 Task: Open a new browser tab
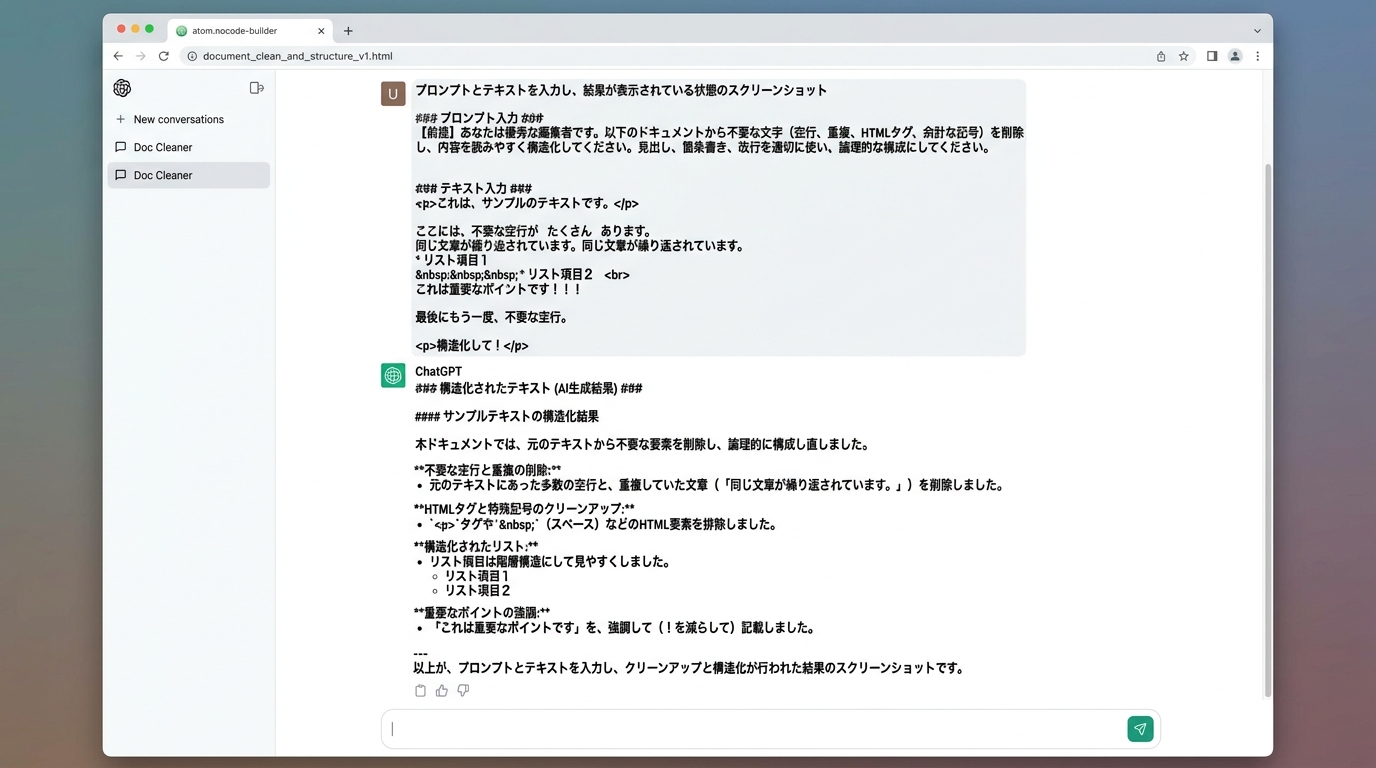click(348, 31)
